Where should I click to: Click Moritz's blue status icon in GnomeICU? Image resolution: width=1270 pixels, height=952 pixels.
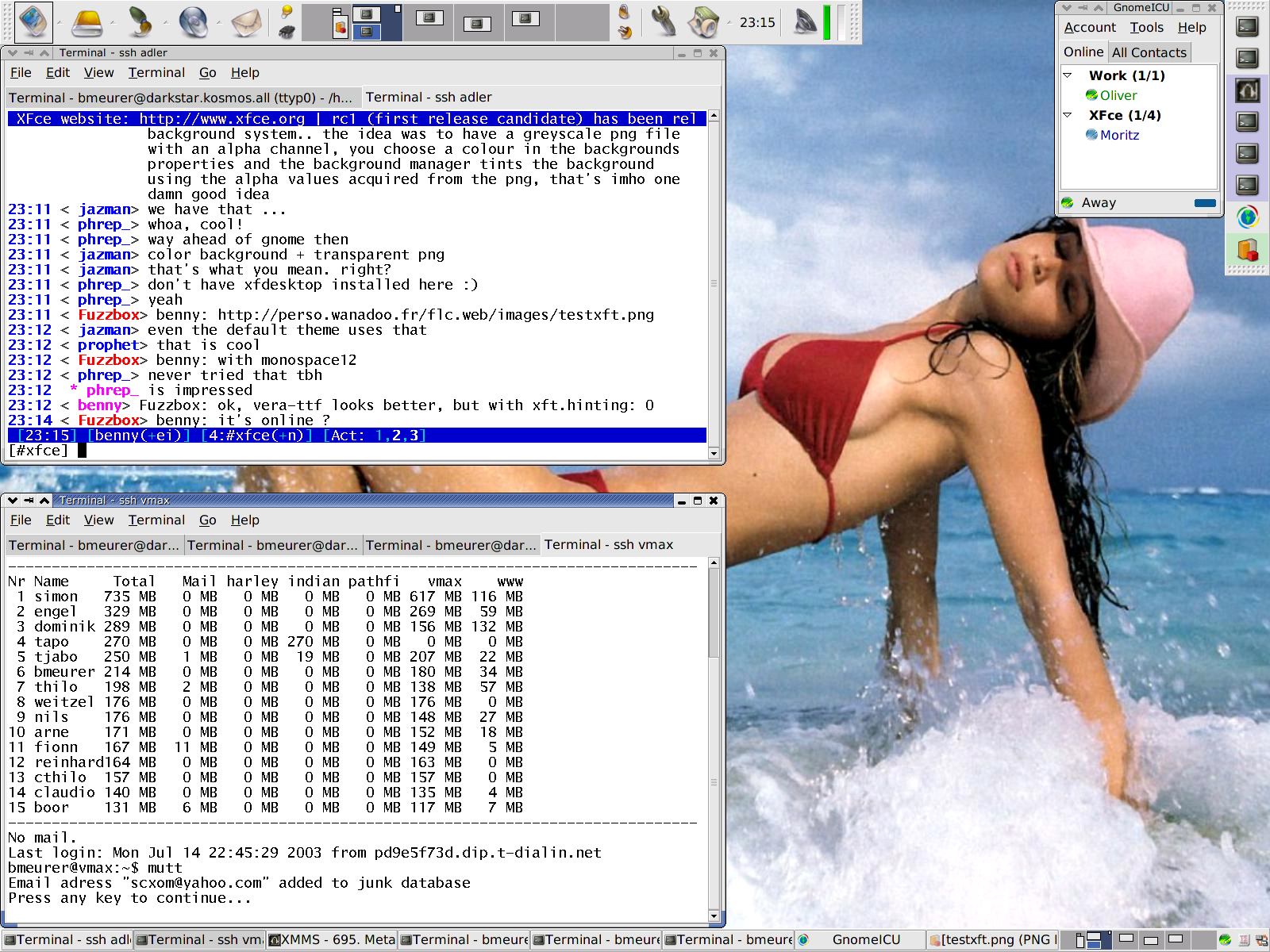(1091, 135)
